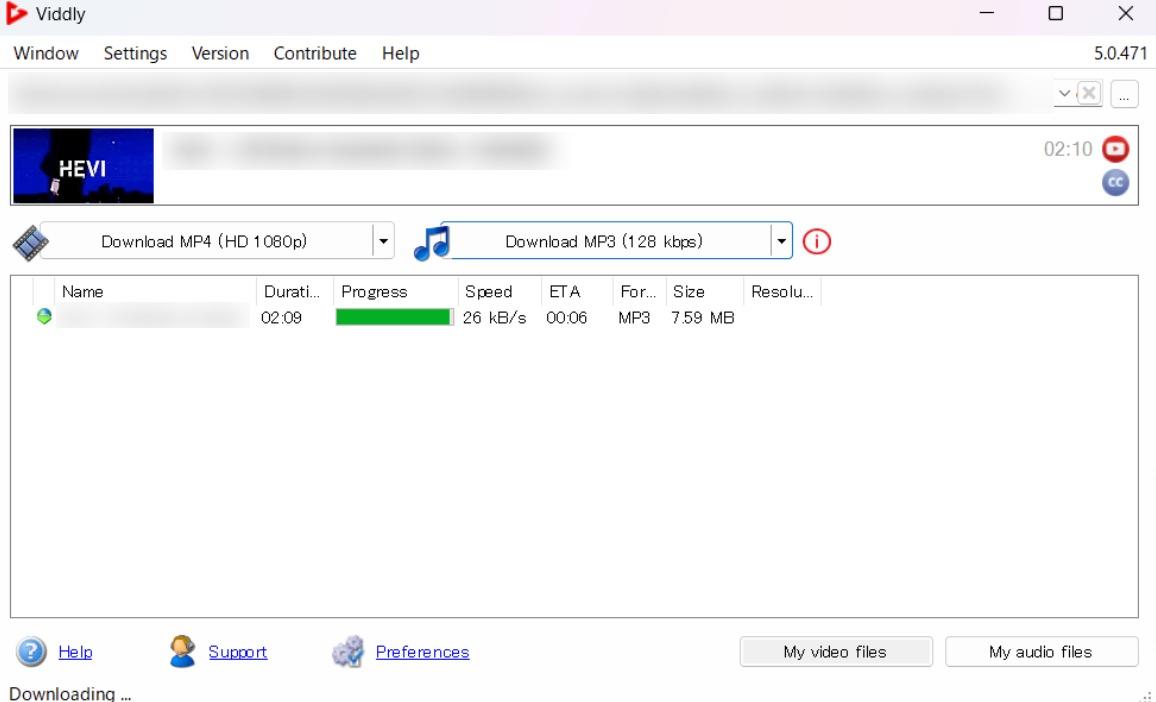Viewport: 1156px width, 702px height.
Task: Sort by the Size column header
Action: (x=705, y=292)
